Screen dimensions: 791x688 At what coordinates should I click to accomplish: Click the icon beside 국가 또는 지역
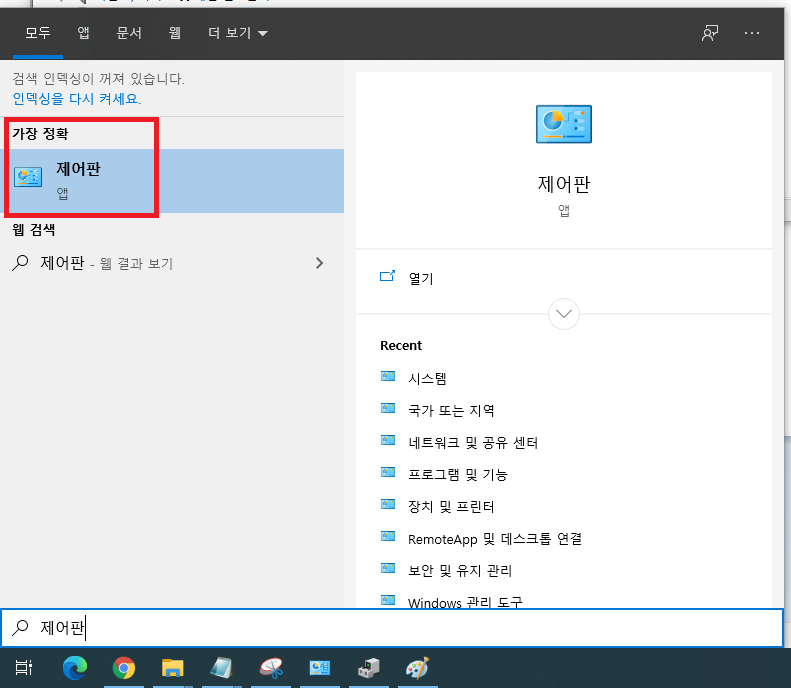point(388,408)
